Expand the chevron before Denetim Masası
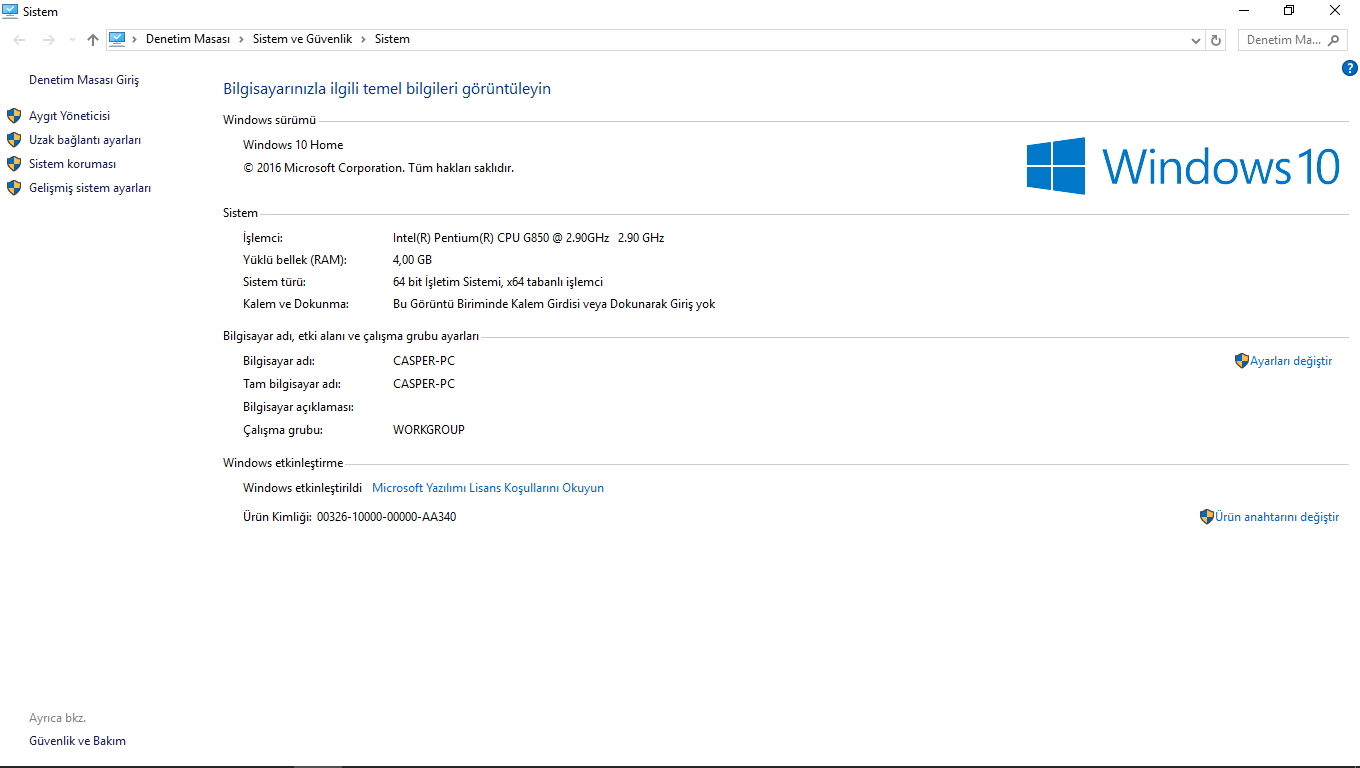This screenshot has width=1360, height=768. coord(136,40)
